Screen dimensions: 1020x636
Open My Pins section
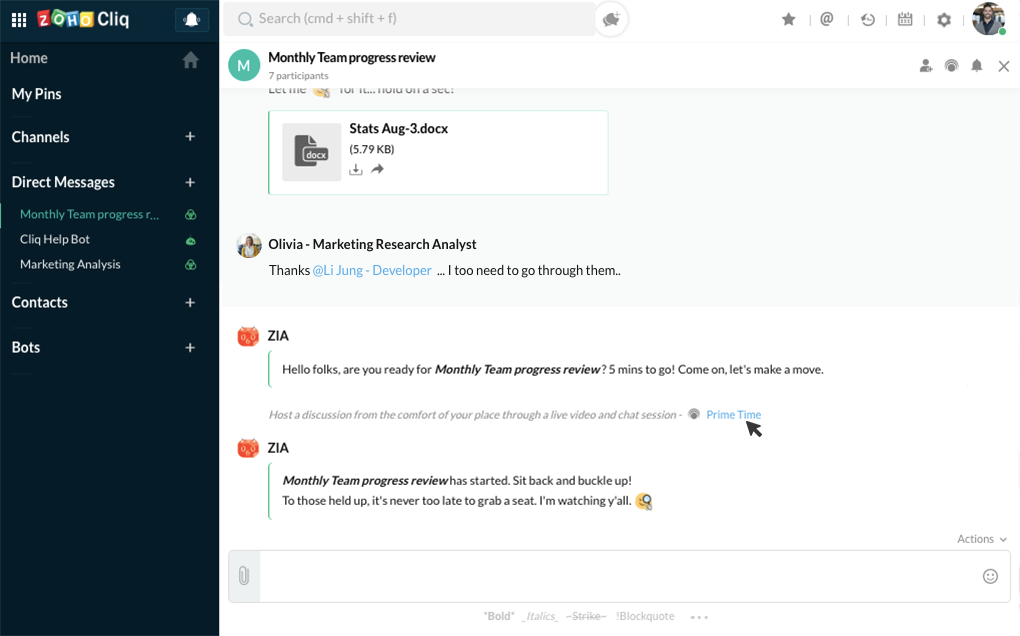pyautogui.click(x=37, y=94)
